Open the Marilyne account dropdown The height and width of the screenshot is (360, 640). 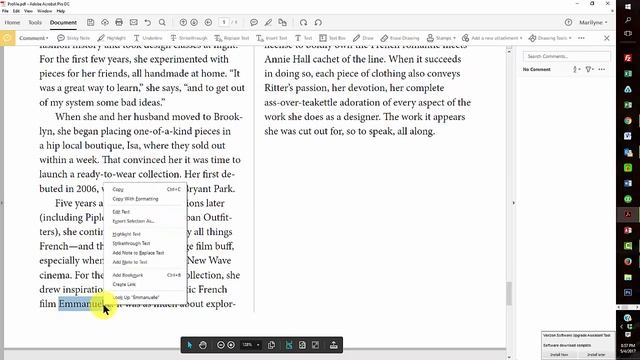[x=593, y=22]
